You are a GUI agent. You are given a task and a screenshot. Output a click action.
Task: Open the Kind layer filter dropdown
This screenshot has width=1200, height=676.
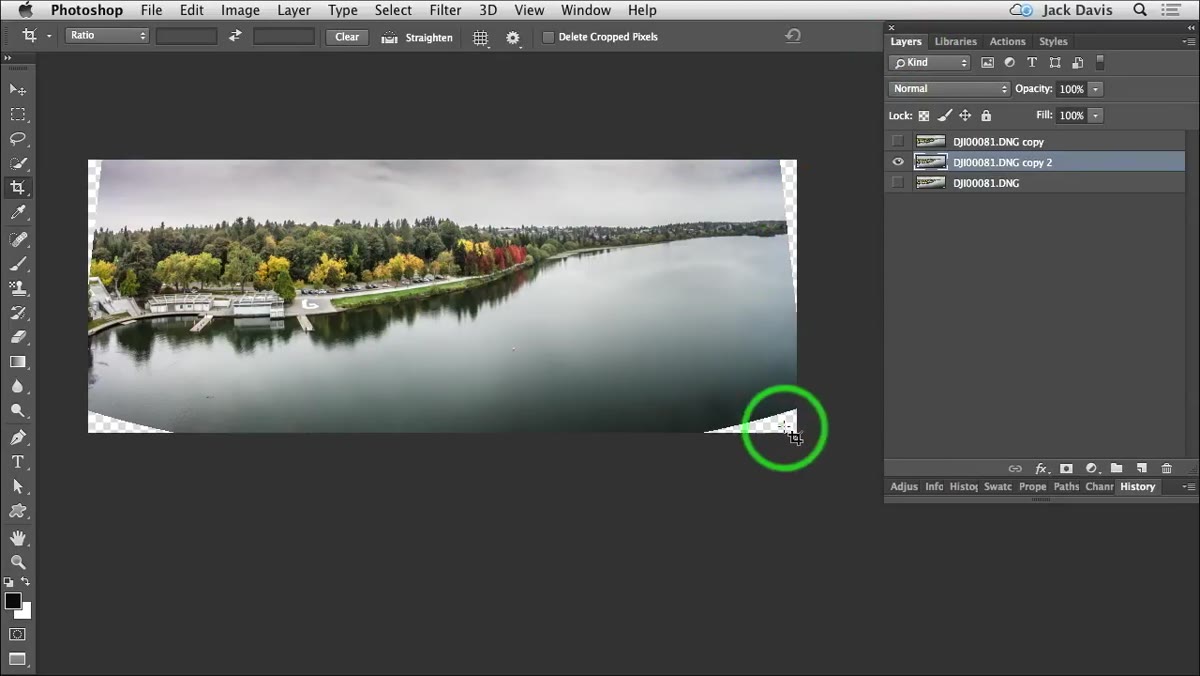(930, 62)
